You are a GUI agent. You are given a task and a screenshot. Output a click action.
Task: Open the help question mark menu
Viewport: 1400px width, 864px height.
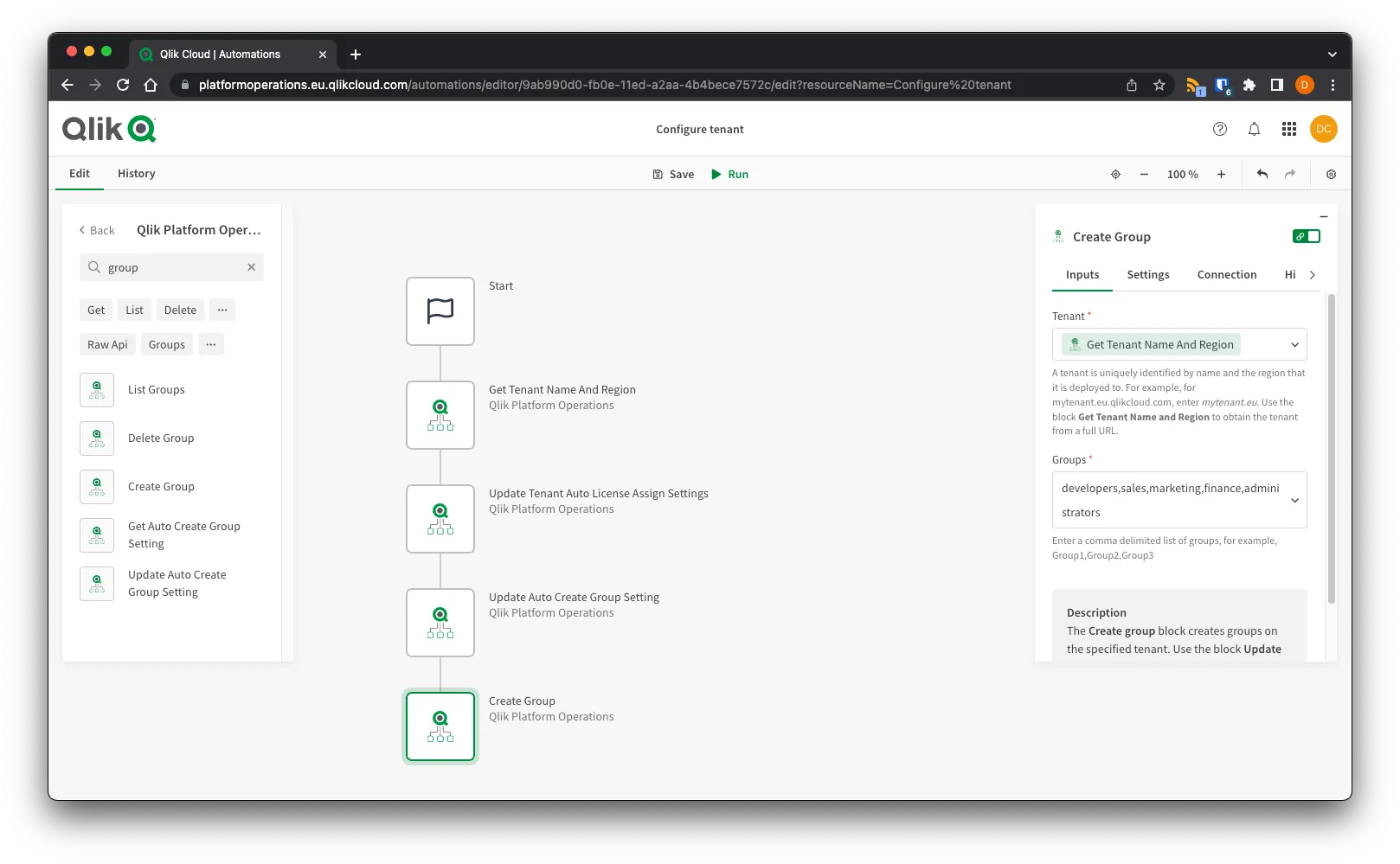click(x=1220, y=129)
